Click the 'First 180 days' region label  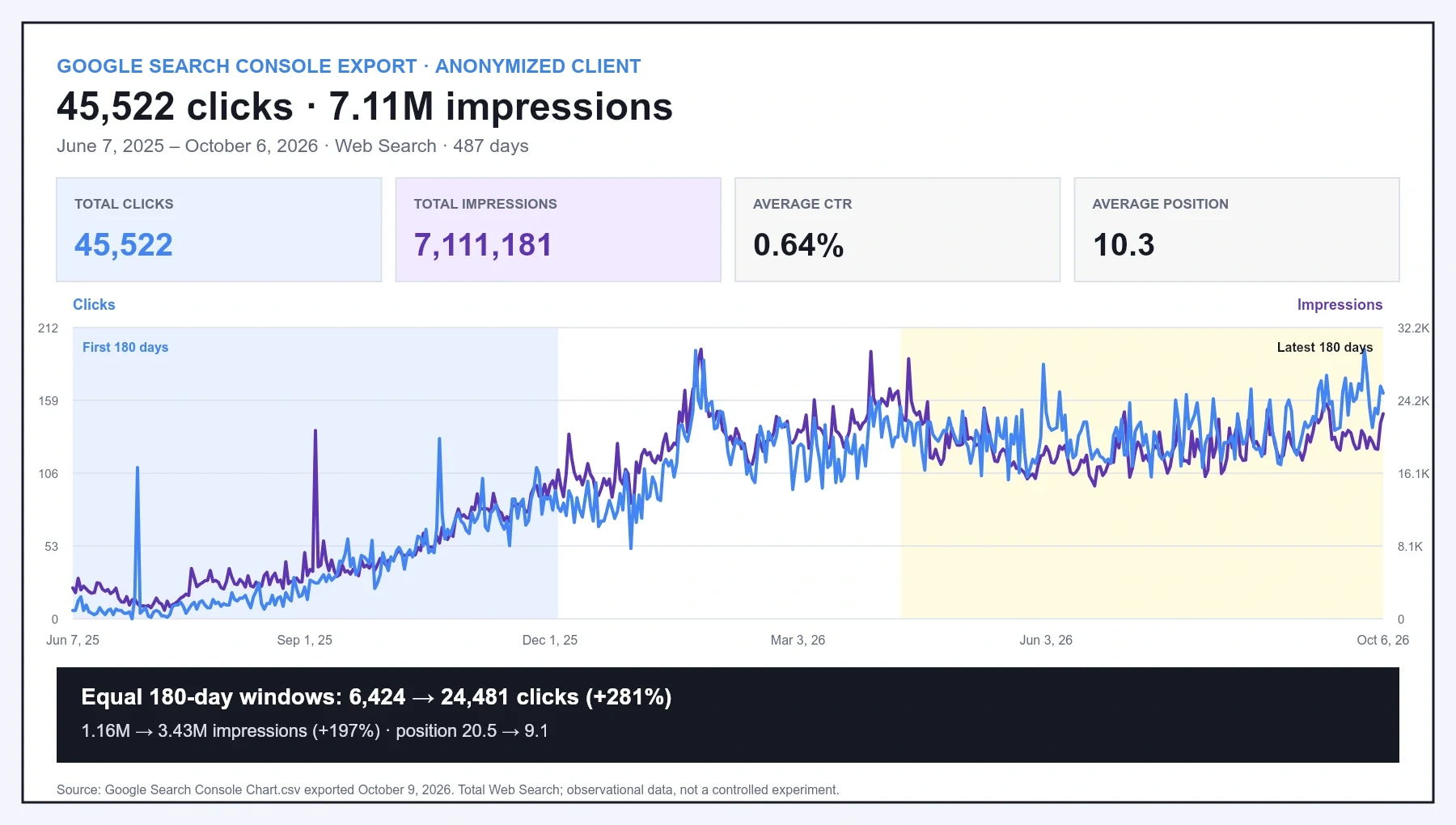tap(125, 347)
